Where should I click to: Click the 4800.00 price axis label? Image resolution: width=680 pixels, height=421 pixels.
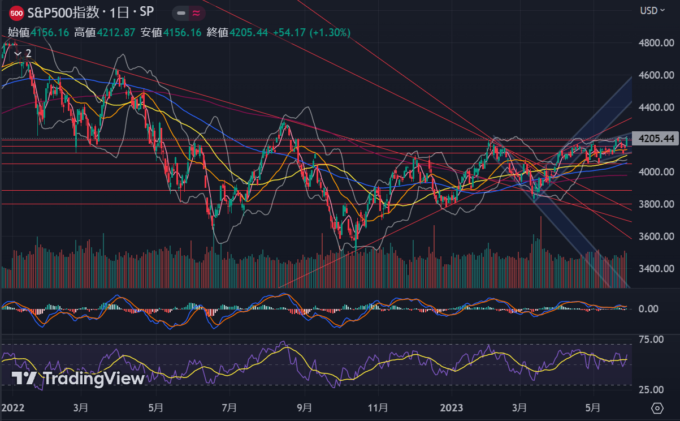click(x=656, y=43)
